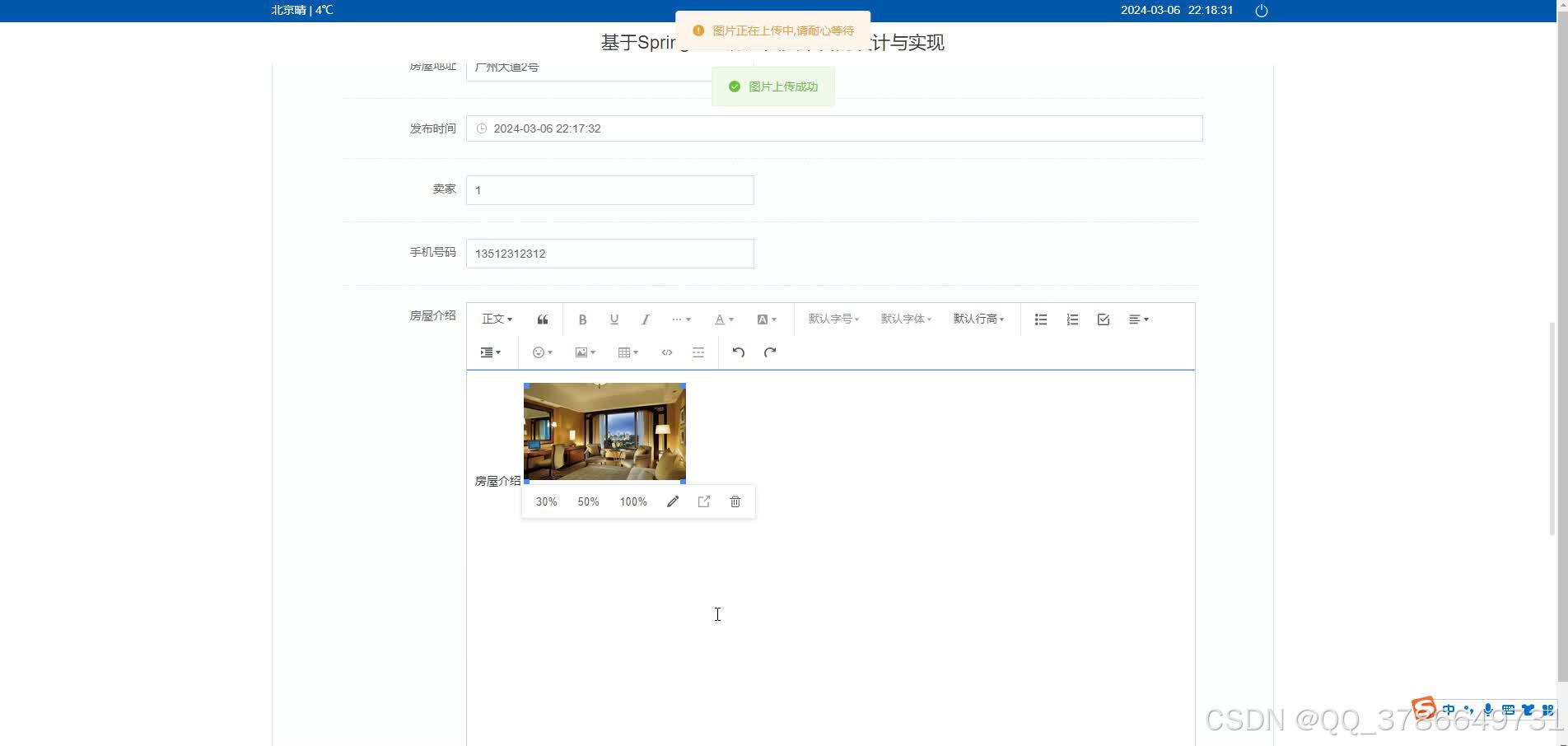
Task: Edit the selected image with pencil icon
Action: [x=673, y=501]
